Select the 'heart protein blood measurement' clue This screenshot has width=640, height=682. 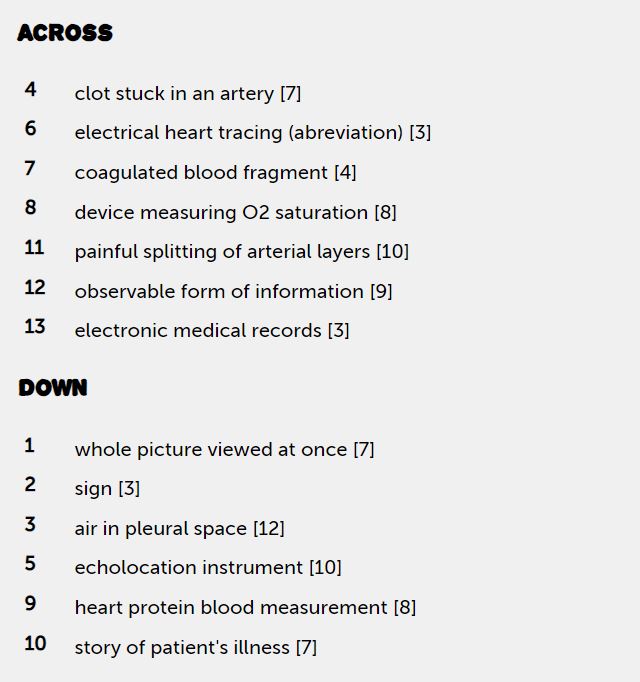pos(245,607)
